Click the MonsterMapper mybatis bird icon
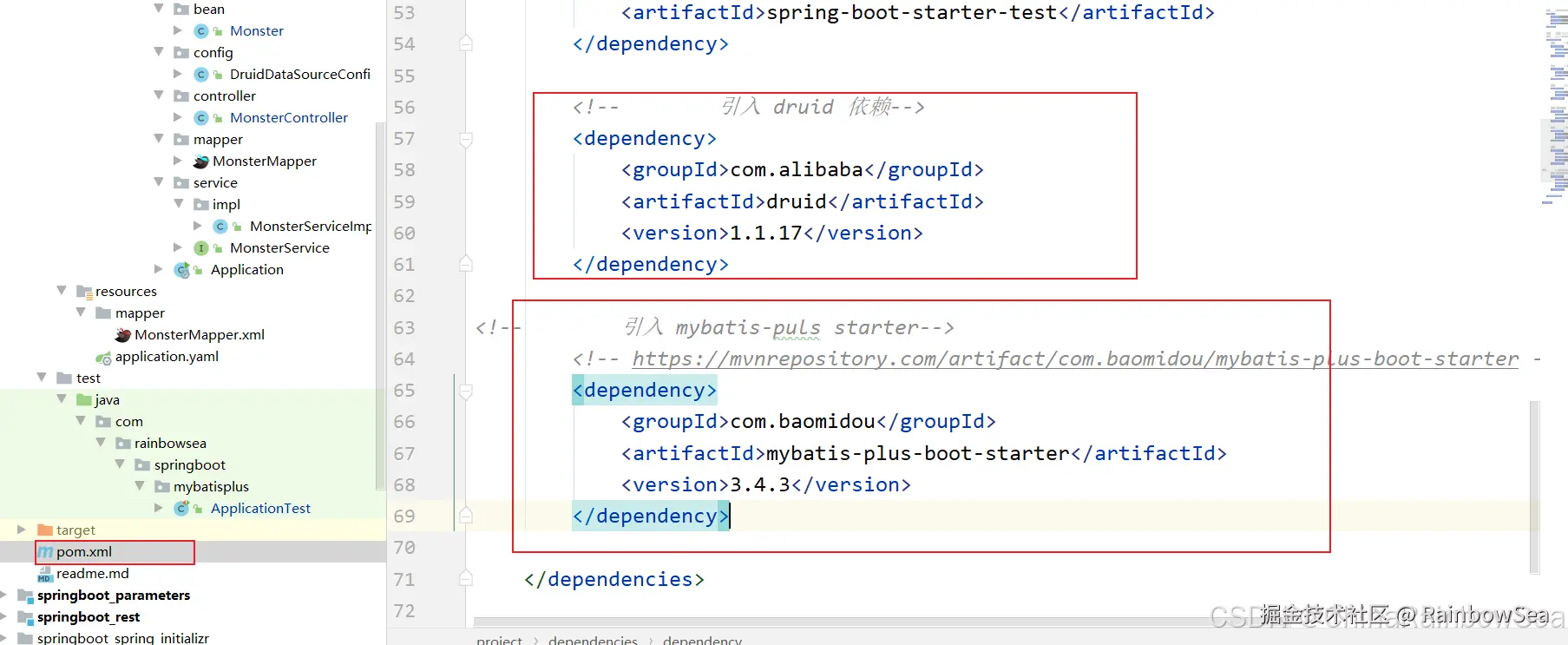The width and height of the screenshot is (1568, 645). tap(201, 161)
